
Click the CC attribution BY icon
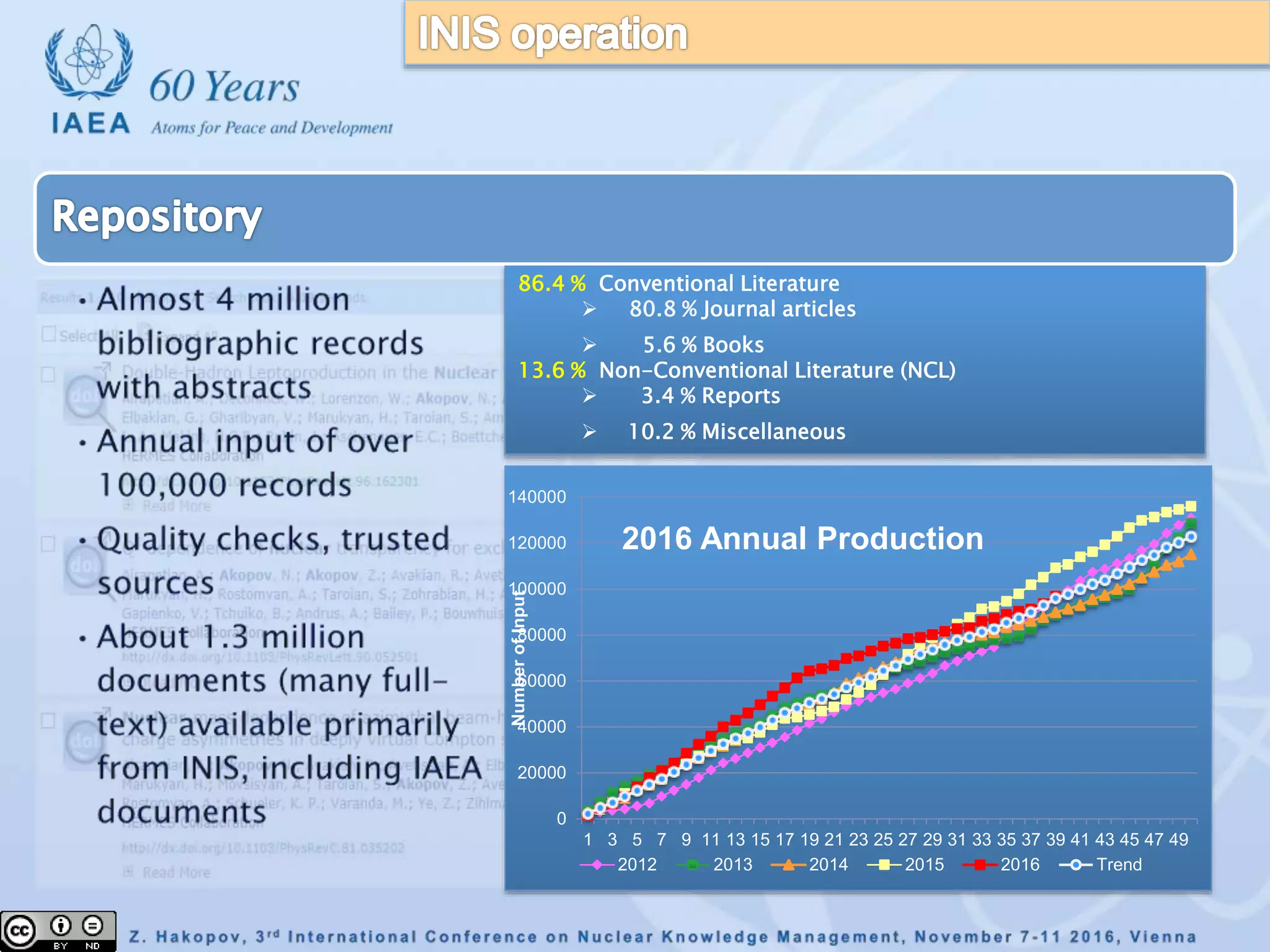click(61, 926)
